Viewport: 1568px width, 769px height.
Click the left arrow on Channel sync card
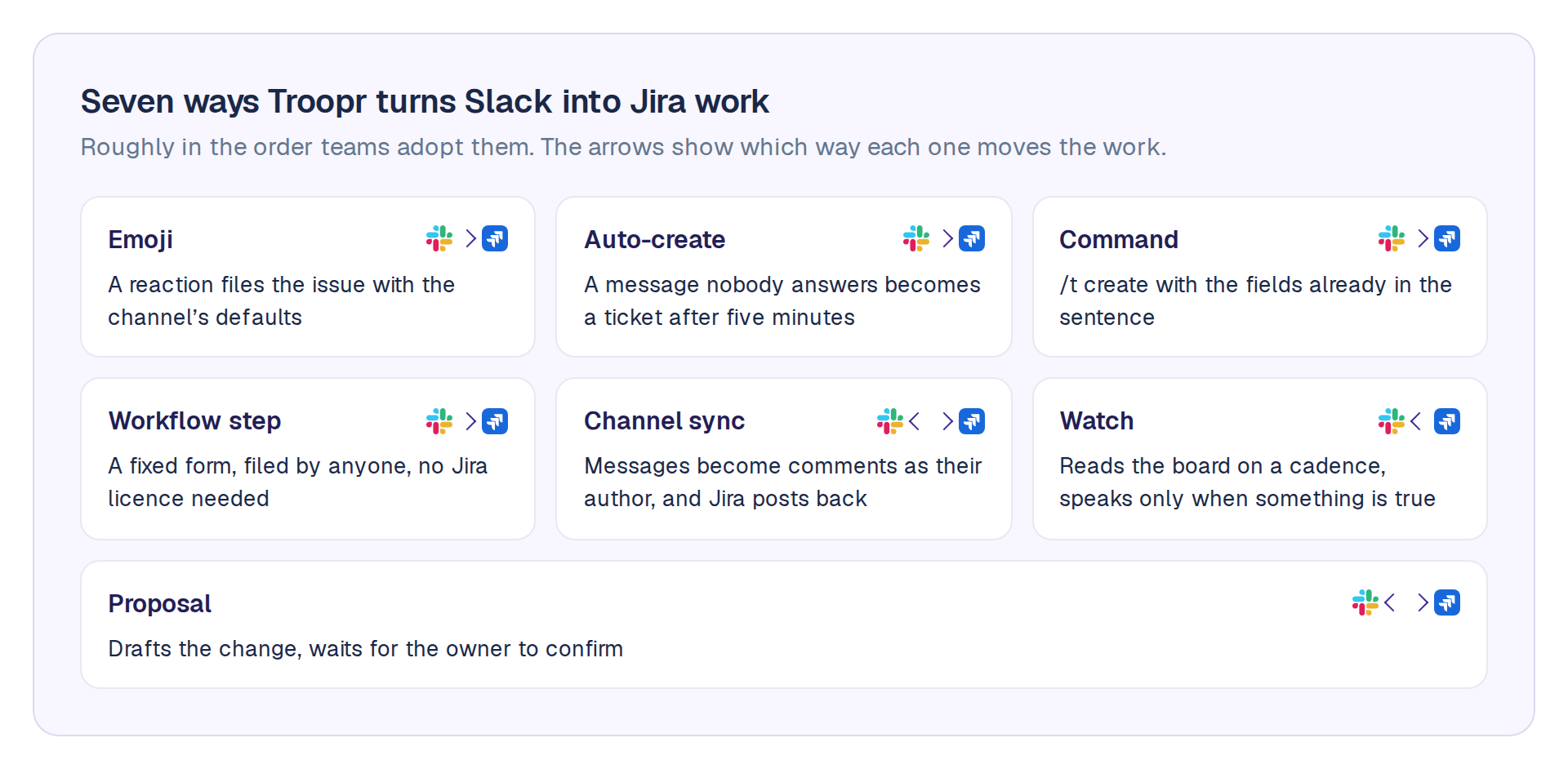(915, 421)
